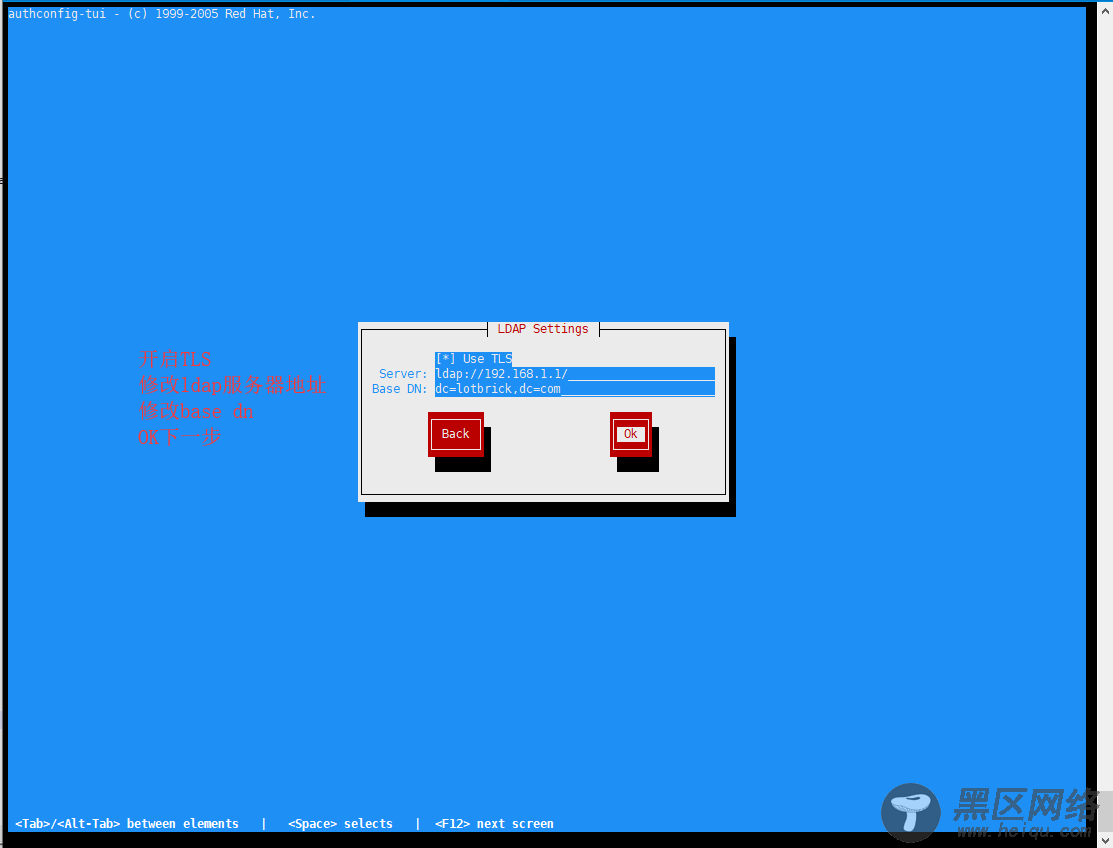Click the '<Space> selects' hint text
Image resolution: width=1113 pixels, height=848 pixels.
pos(341,824)
